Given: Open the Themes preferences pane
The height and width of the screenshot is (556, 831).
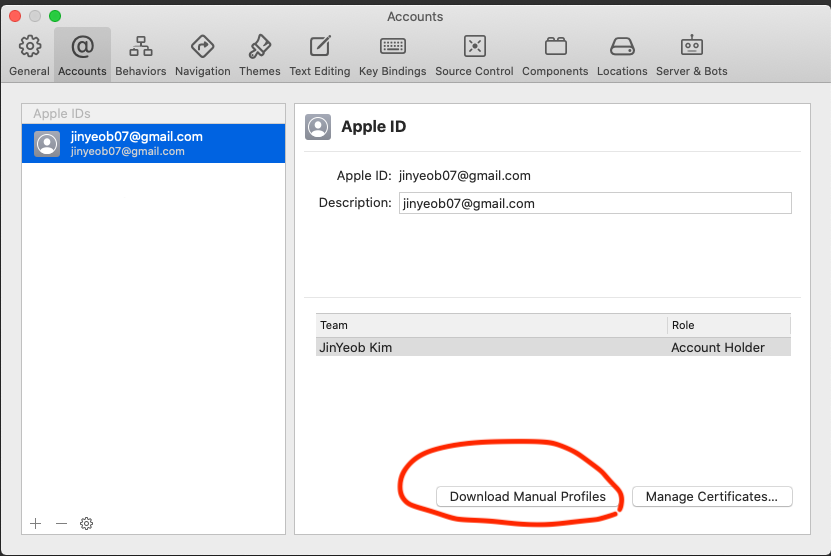Looking at the screenshot, I should pyautogui.click(x=259, y=56).
